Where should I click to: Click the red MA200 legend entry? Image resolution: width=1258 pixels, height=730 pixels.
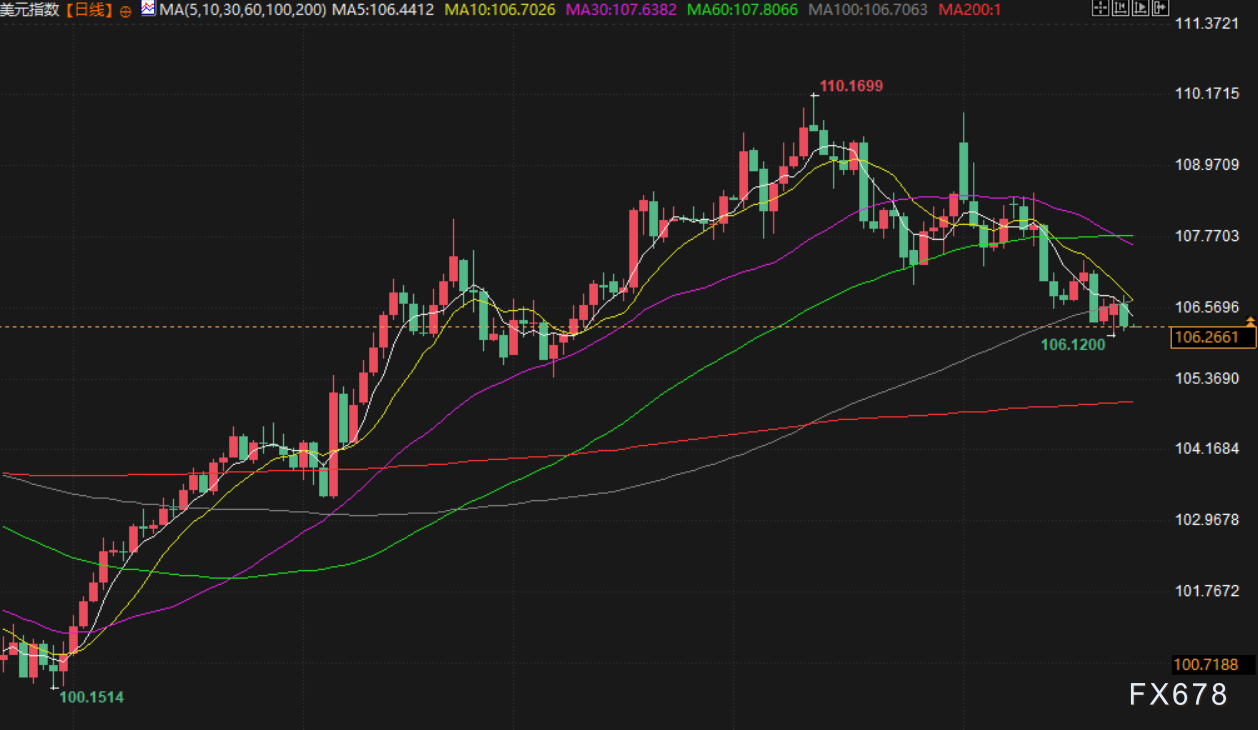[972, 10]
